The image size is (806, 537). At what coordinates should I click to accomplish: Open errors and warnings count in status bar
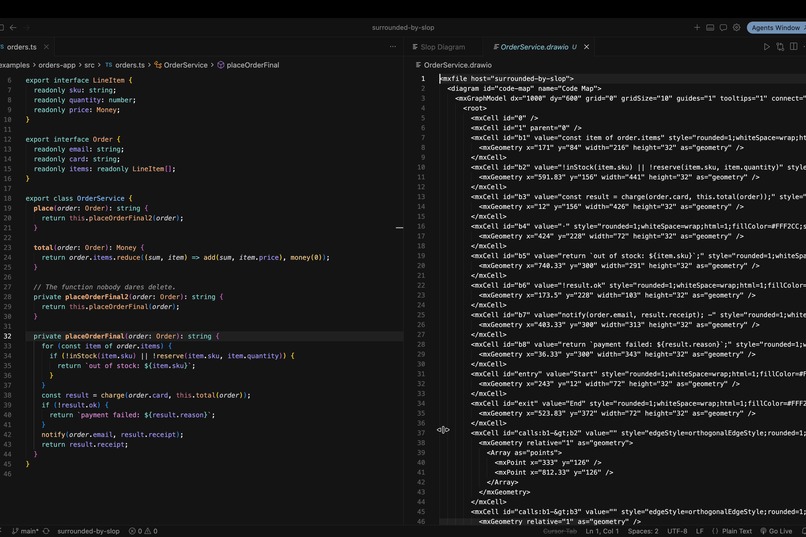point(143,531)
